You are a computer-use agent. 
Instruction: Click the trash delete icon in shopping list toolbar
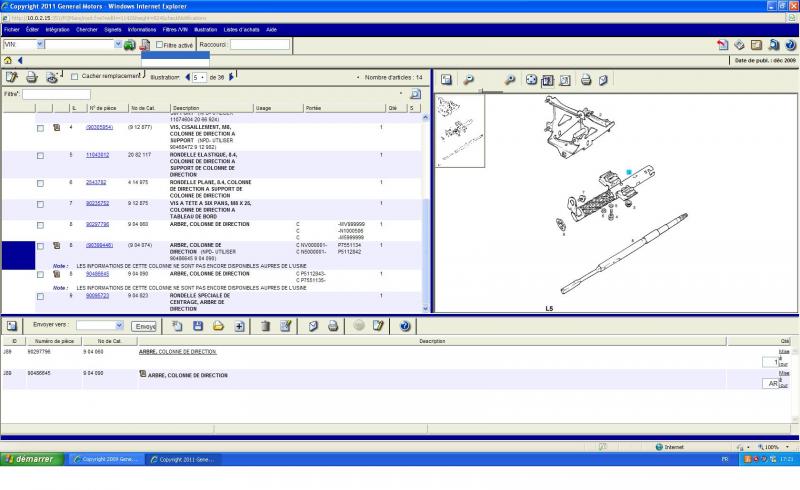(265, 326)
